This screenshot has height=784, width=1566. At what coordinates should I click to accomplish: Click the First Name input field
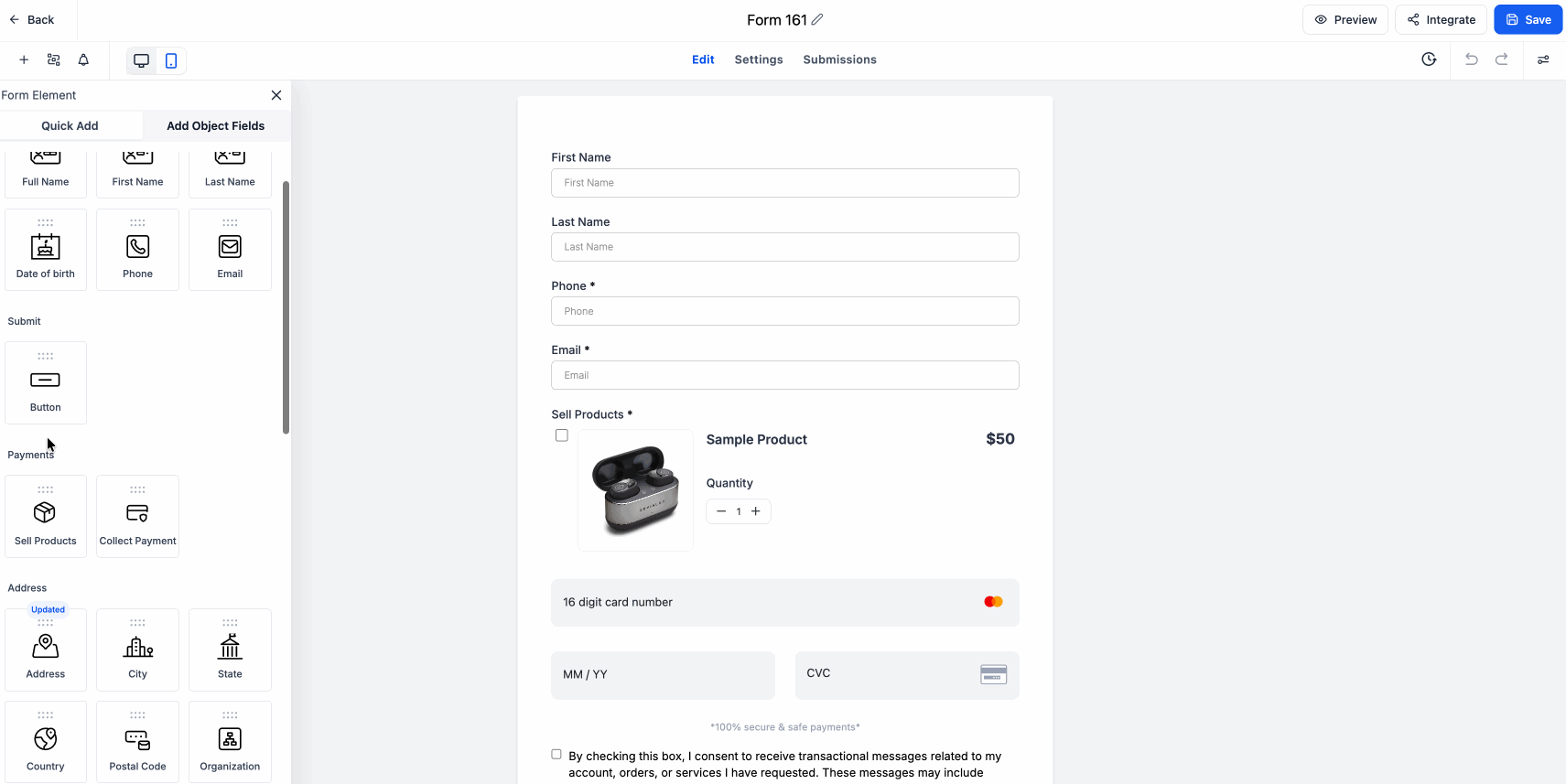784,183
